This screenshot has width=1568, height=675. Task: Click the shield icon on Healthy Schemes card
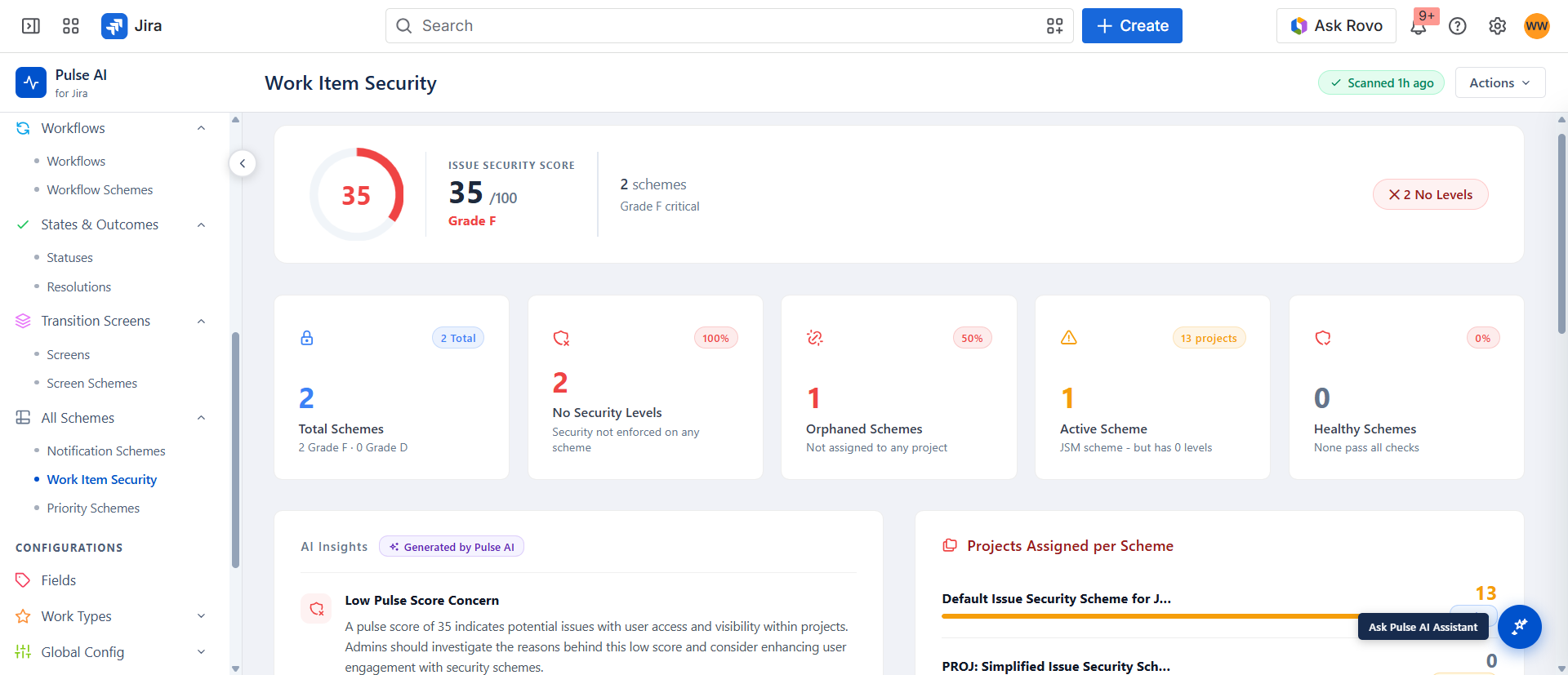(x=1323, y=338)
